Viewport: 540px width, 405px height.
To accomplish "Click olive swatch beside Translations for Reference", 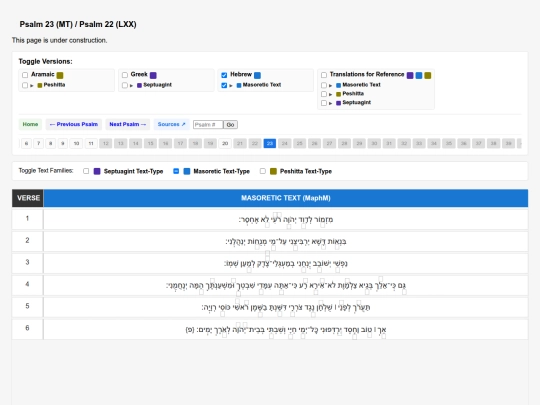I will coord(428,75).
